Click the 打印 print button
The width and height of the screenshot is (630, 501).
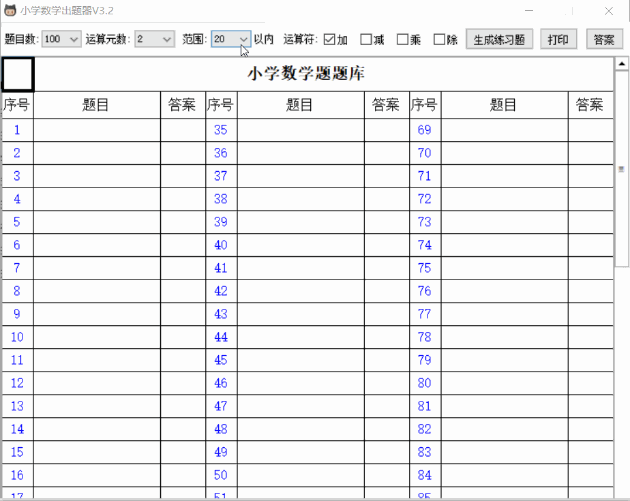[558, 40]
